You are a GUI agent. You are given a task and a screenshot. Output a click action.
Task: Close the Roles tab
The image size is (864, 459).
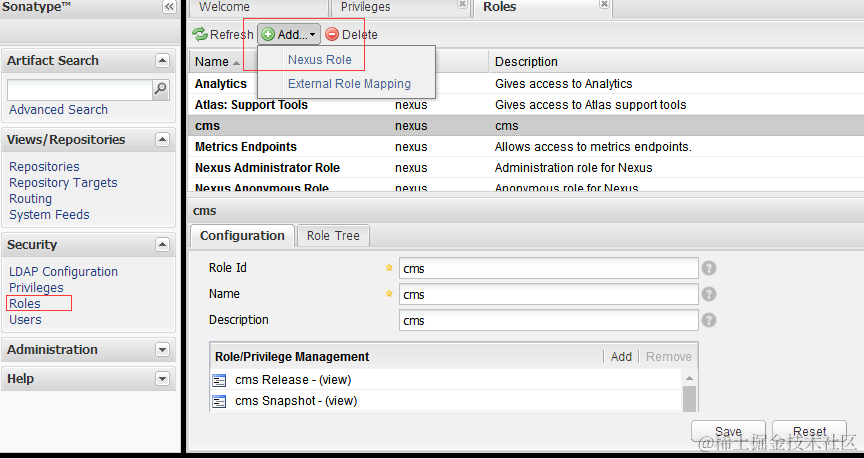coord(604,4)
